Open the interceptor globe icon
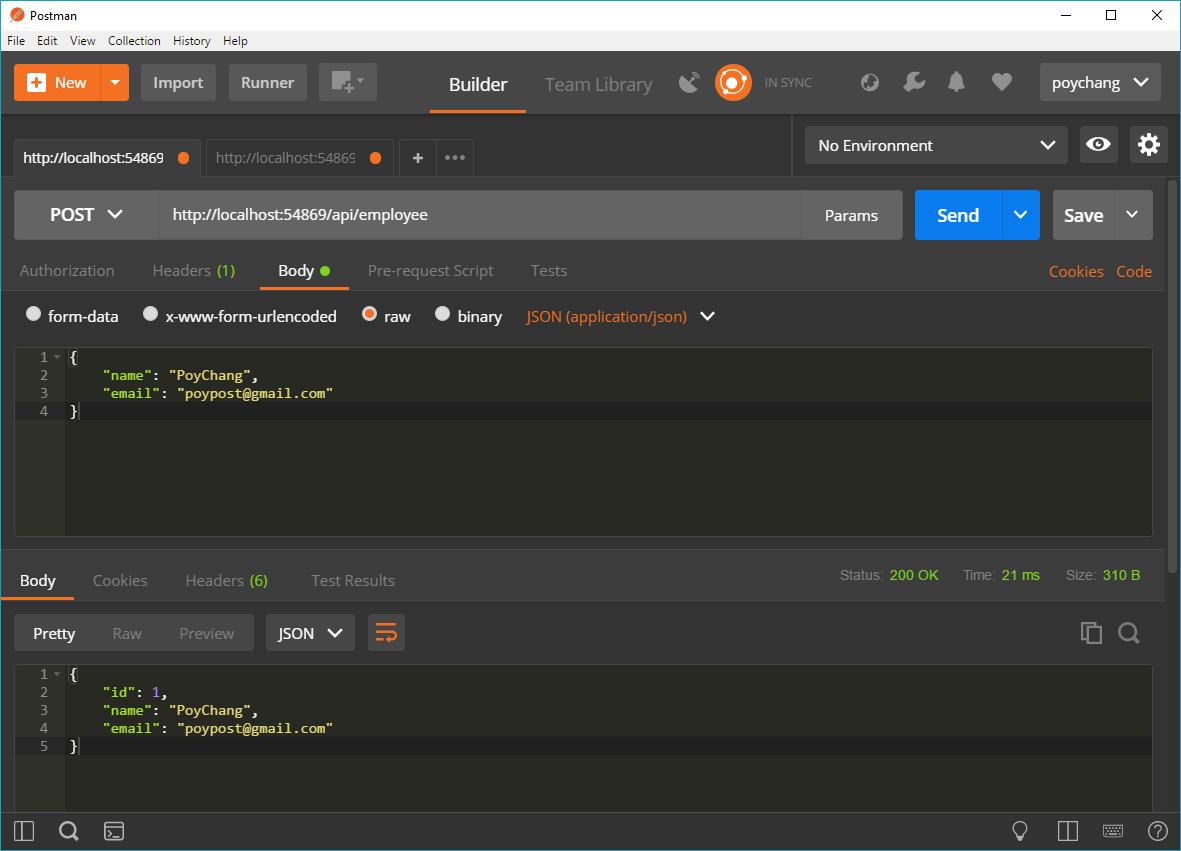The width and height of the screenshot is (1181, 851). pos(870,82)
